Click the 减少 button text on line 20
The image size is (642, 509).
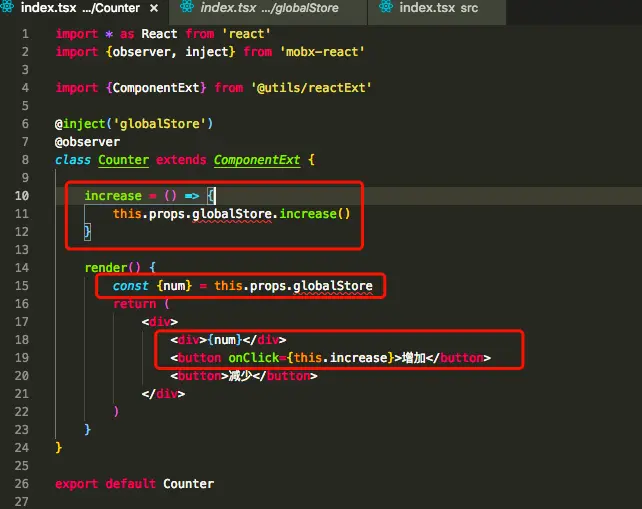point(240,376)
